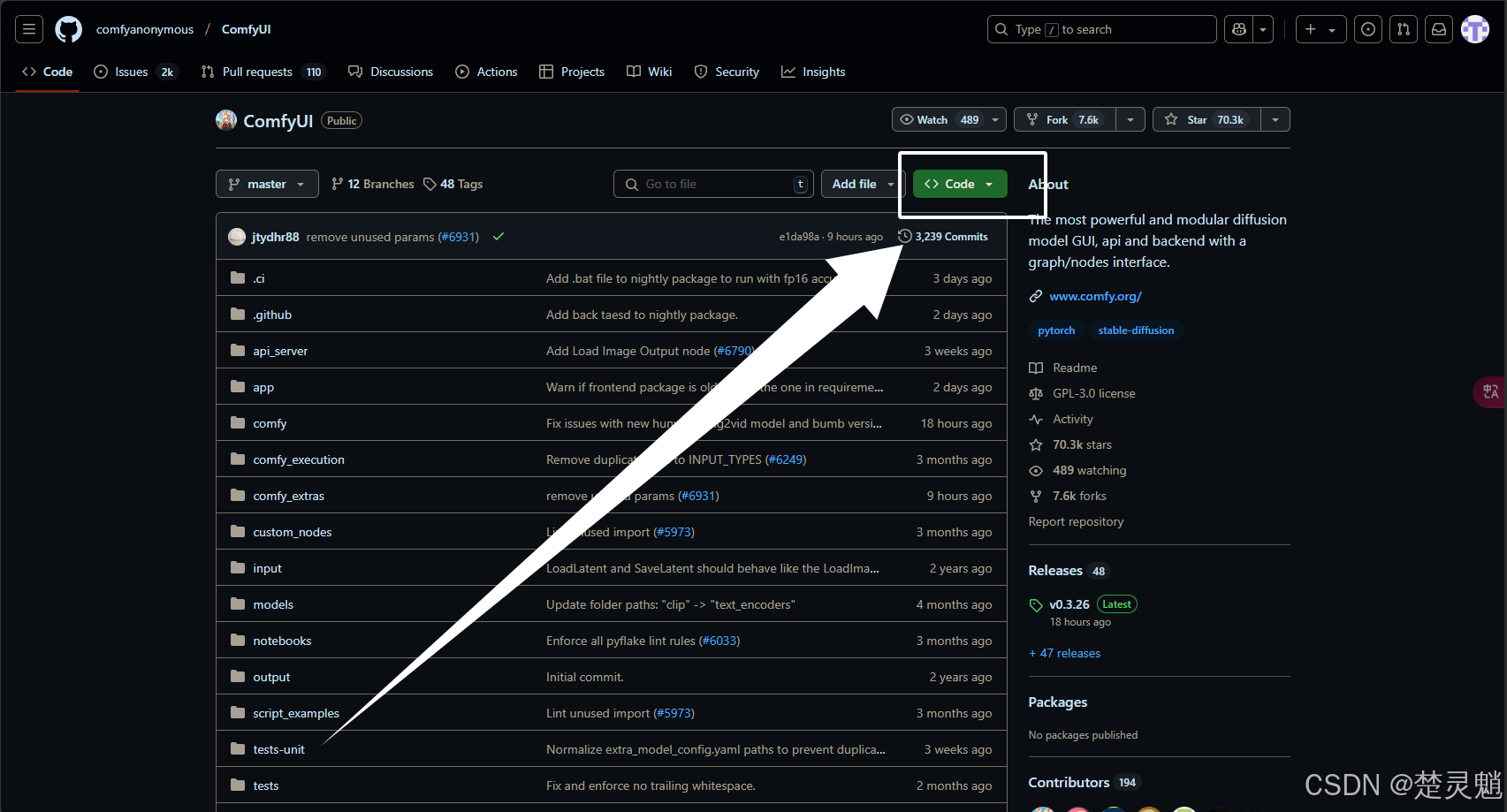Open the Add file dropdown
Image resolution: width=1507 pixels, height=812 pixels.
tap(863, 184)
